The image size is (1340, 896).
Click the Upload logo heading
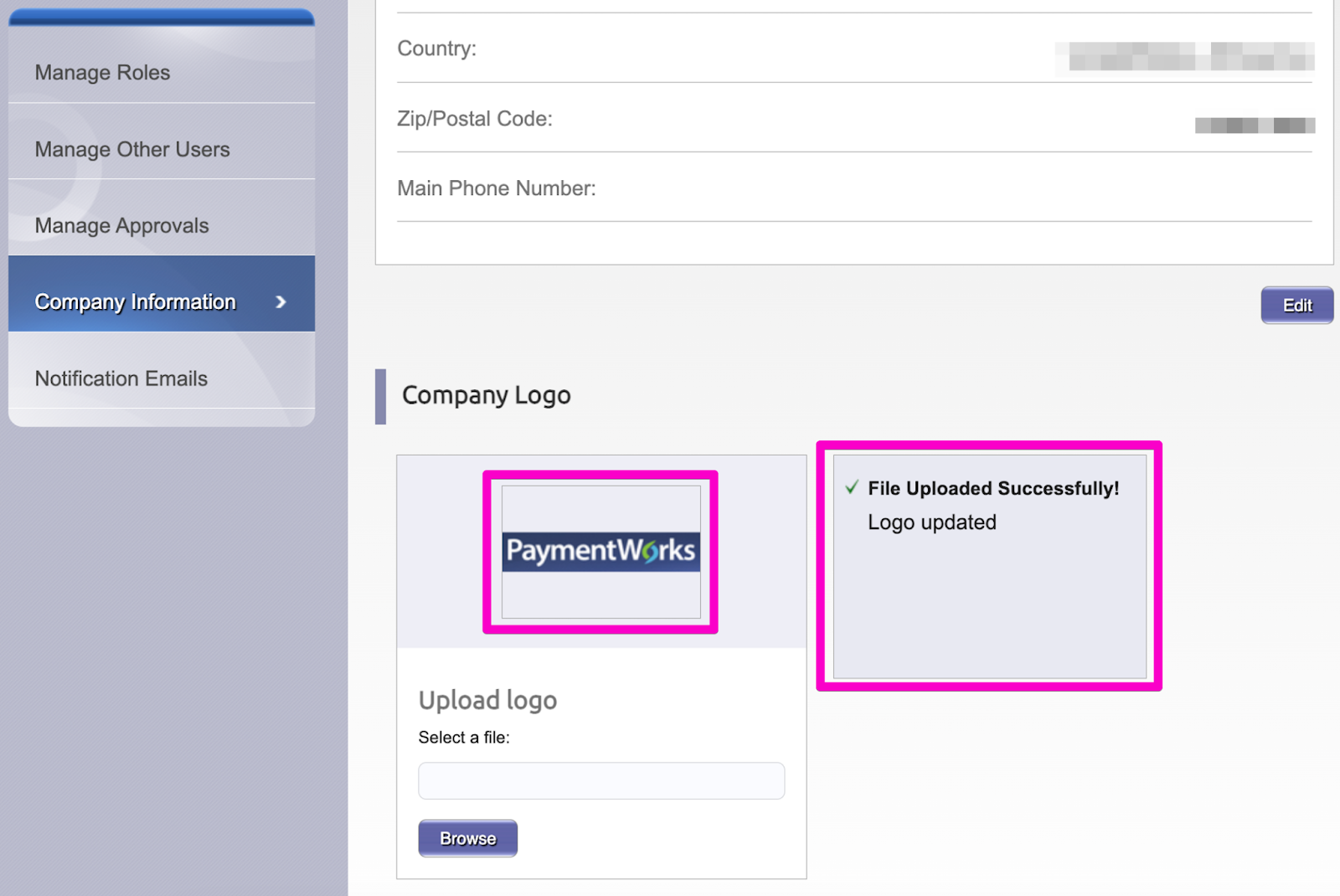point(487,700)
